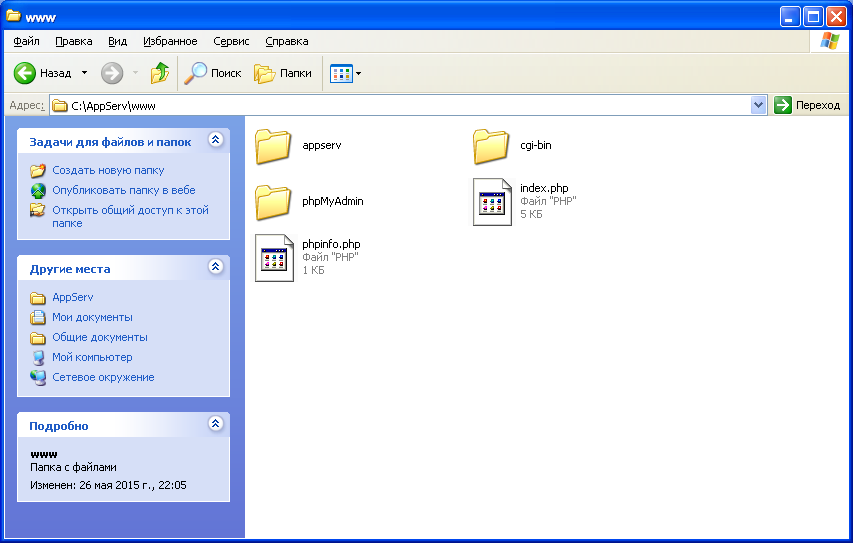Click the Network Places icon (Сетевое окружение)
Screen dimensions: 853x543
click(38, 378)
